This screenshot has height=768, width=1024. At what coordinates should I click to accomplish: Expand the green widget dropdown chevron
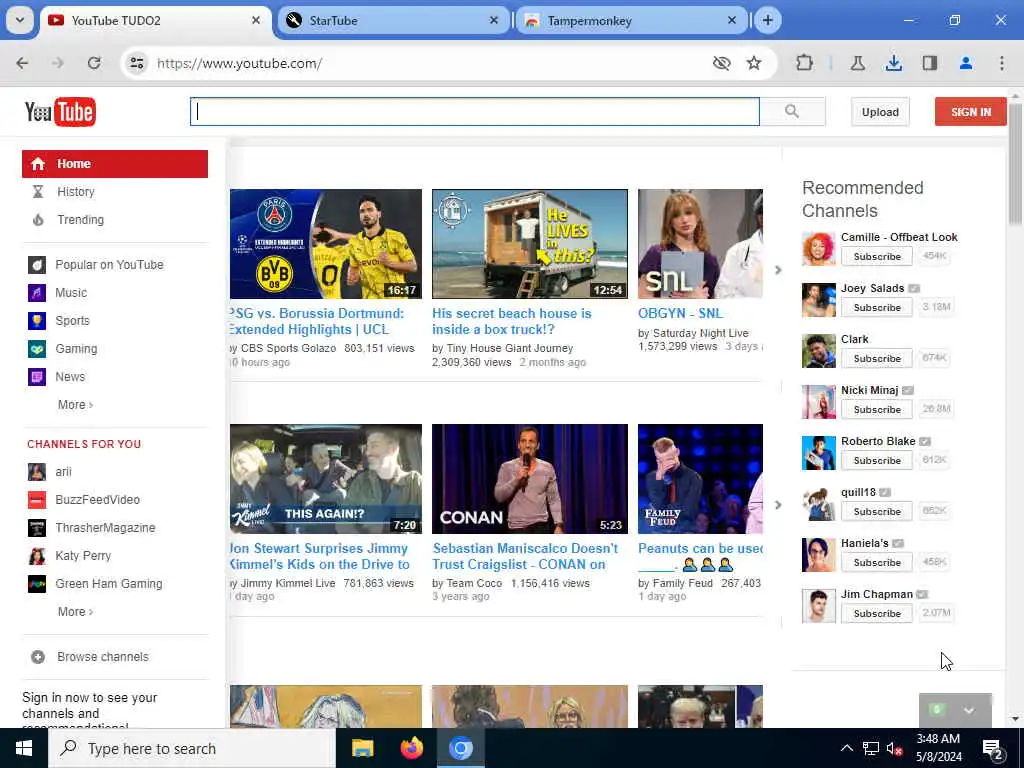point(969,711)
